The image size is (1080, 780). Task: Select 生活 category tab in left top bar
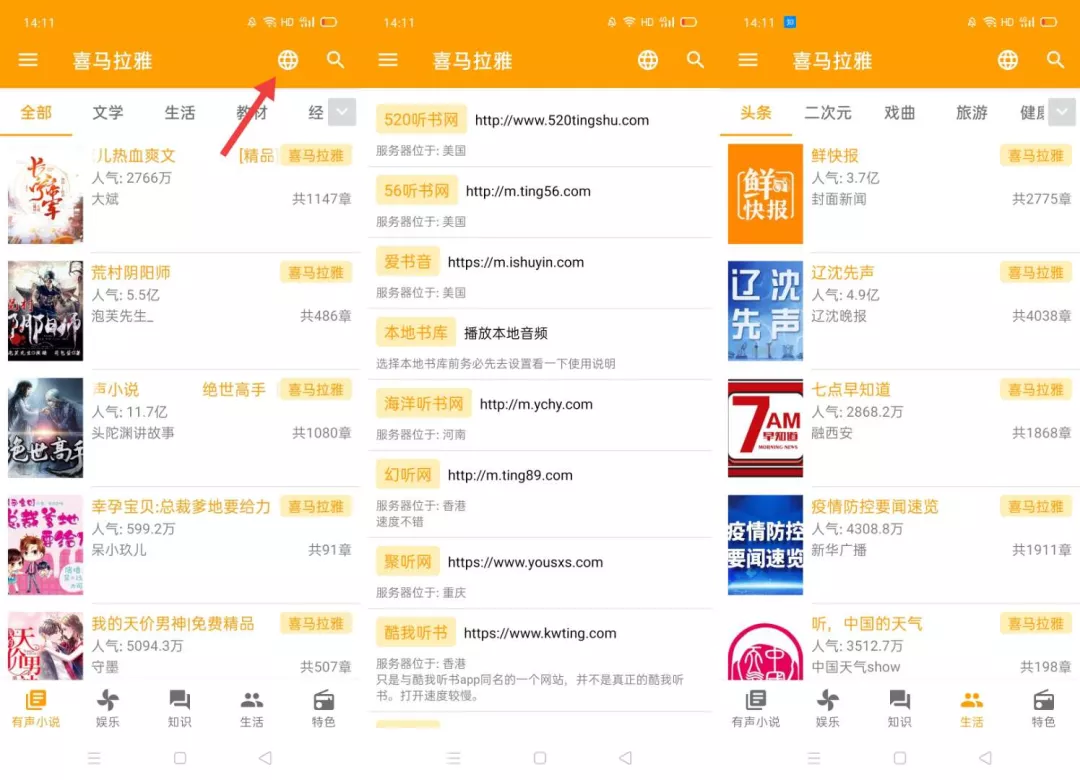tap(180, 112)
